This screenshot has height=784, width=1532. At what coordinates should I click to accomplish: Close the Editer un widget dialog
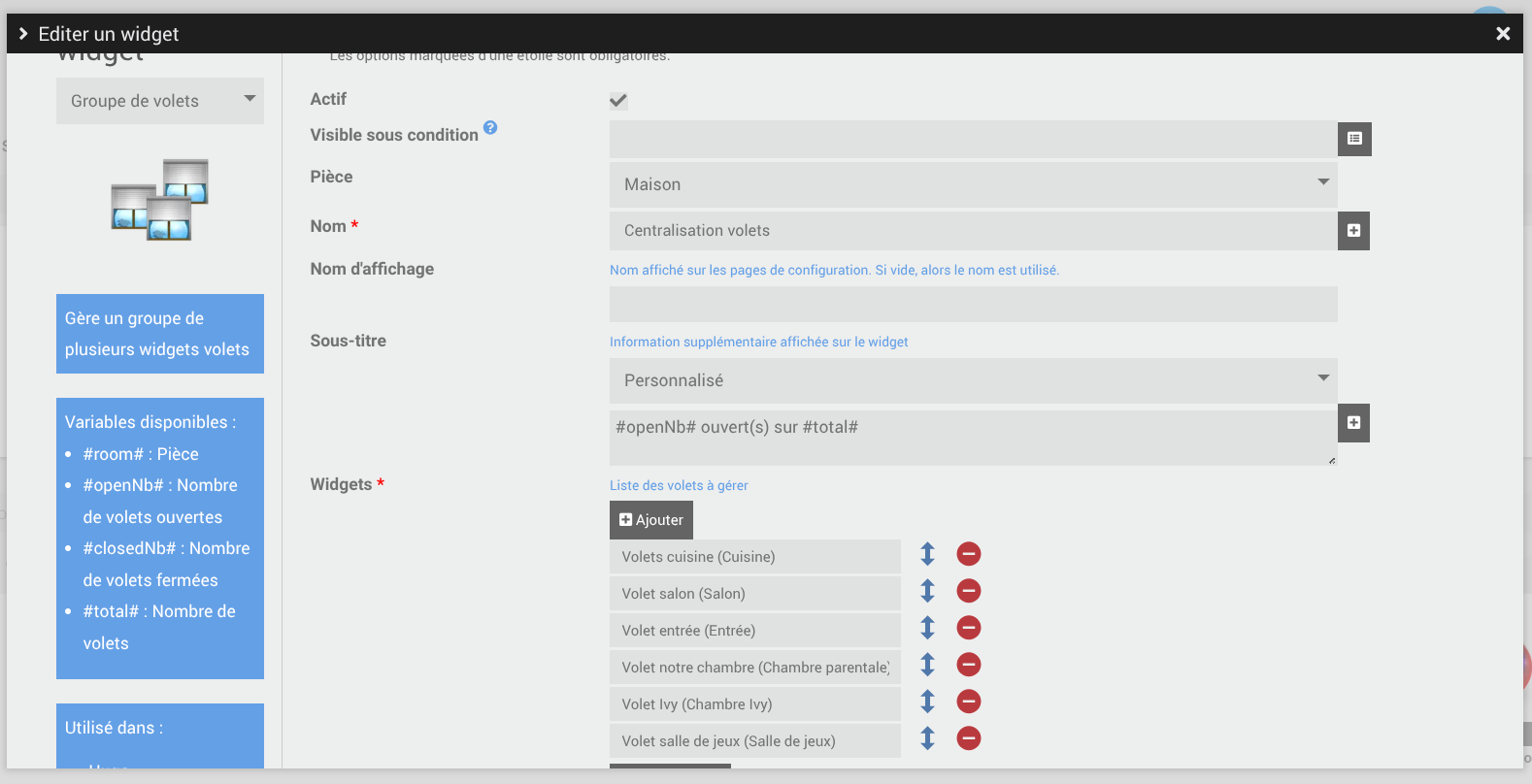coord(1503,34)
